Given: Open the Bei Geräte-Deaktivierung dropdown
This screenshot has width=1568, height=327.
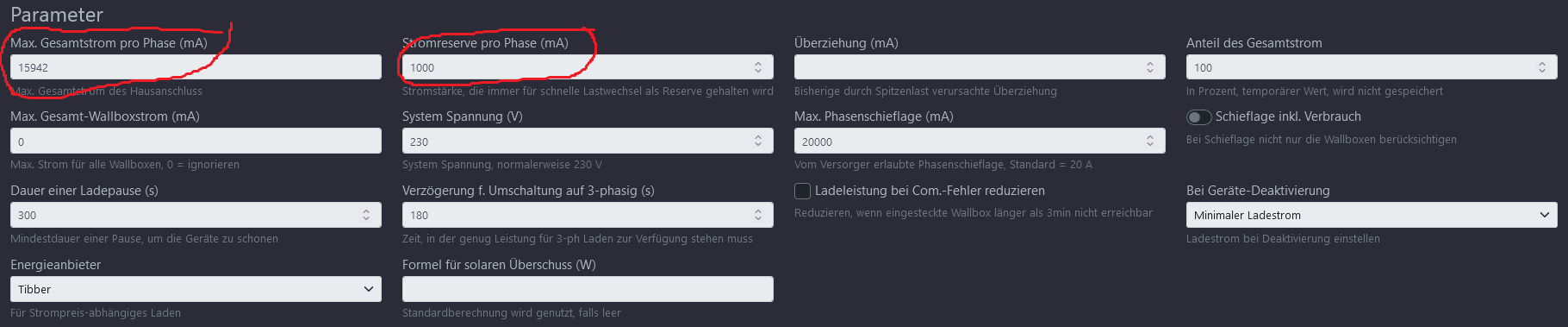Looking at the screenshot, I should click(1372, 215).
